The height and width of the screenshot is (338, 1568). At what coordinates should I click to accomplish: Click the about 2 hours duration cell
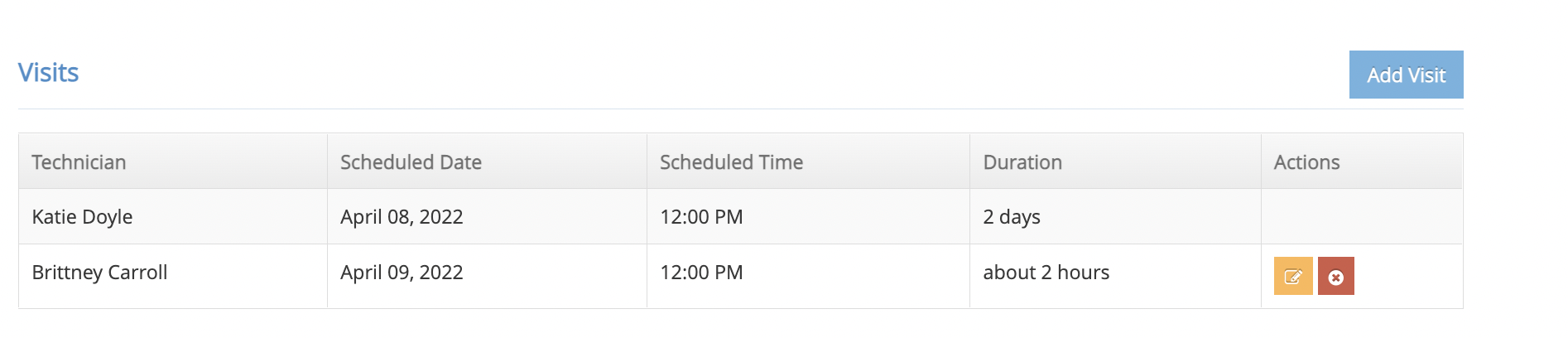(x=1046, y=273)
